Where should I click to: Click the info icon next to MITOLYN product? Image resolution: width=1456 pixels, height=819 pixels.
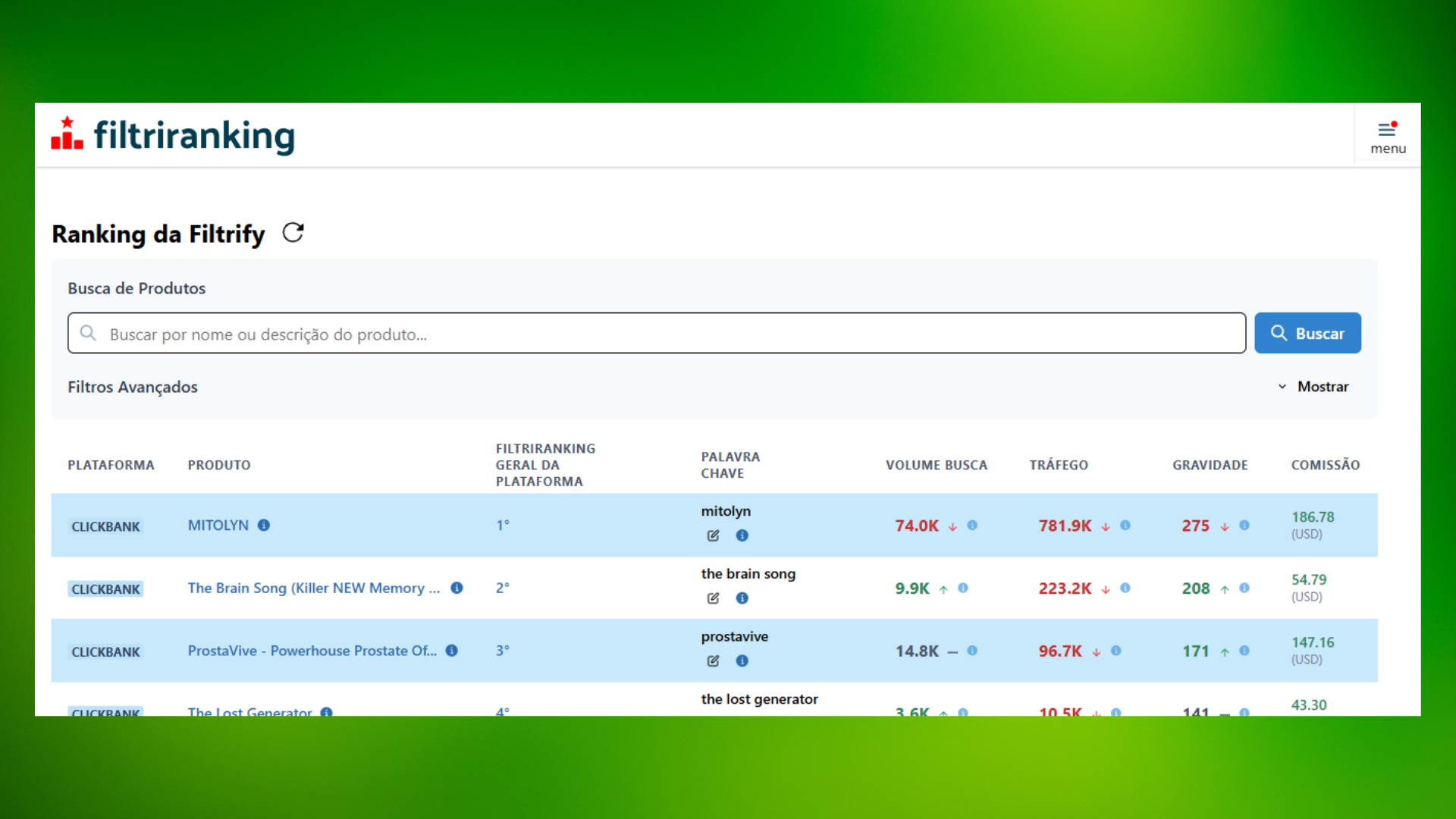(263, 525)
